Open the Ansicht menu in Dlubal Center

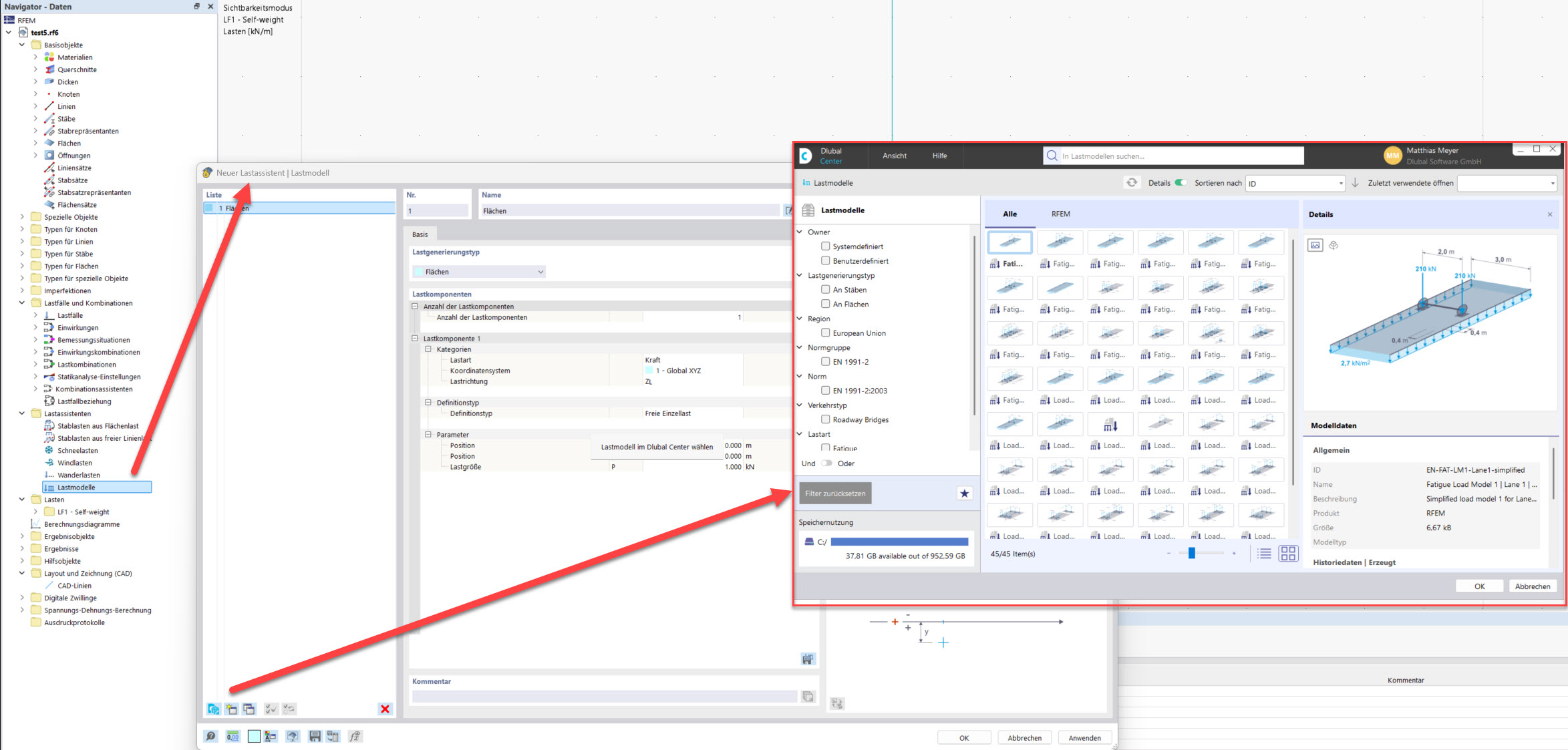(893, 155)
